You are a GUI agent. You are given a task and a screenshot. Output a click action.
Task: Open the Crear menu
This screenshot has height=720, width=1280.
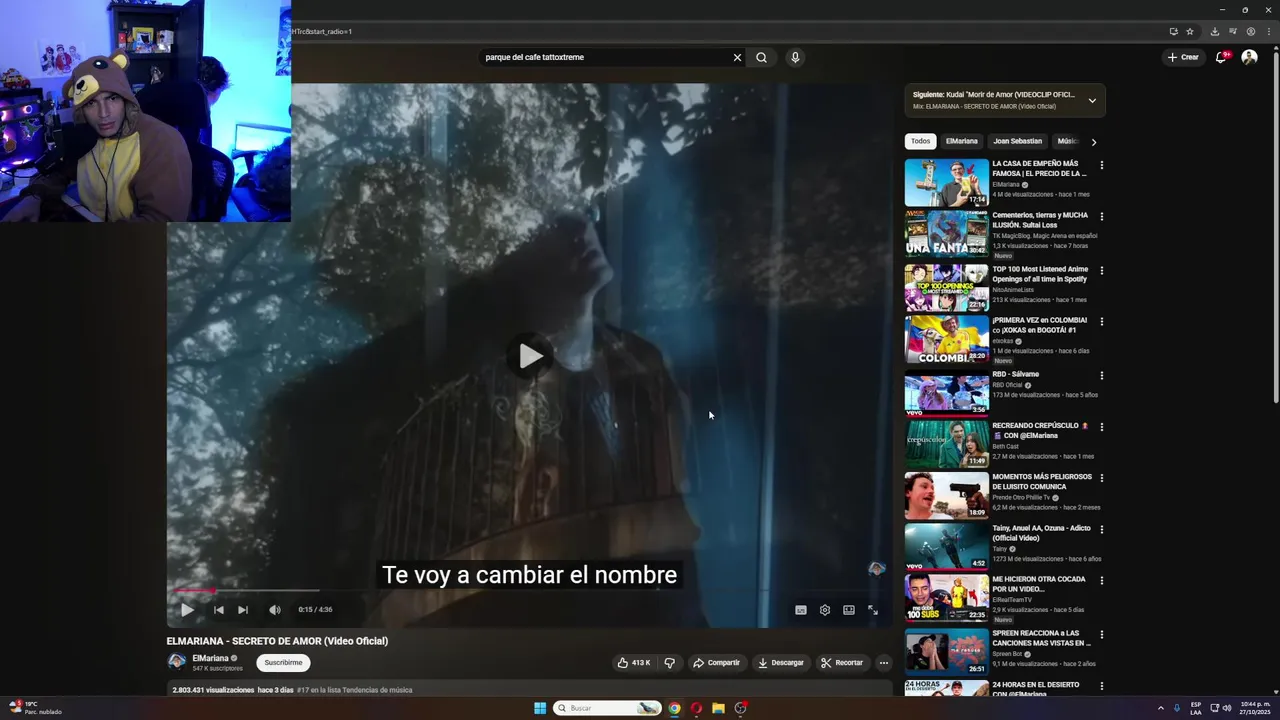1182,57
